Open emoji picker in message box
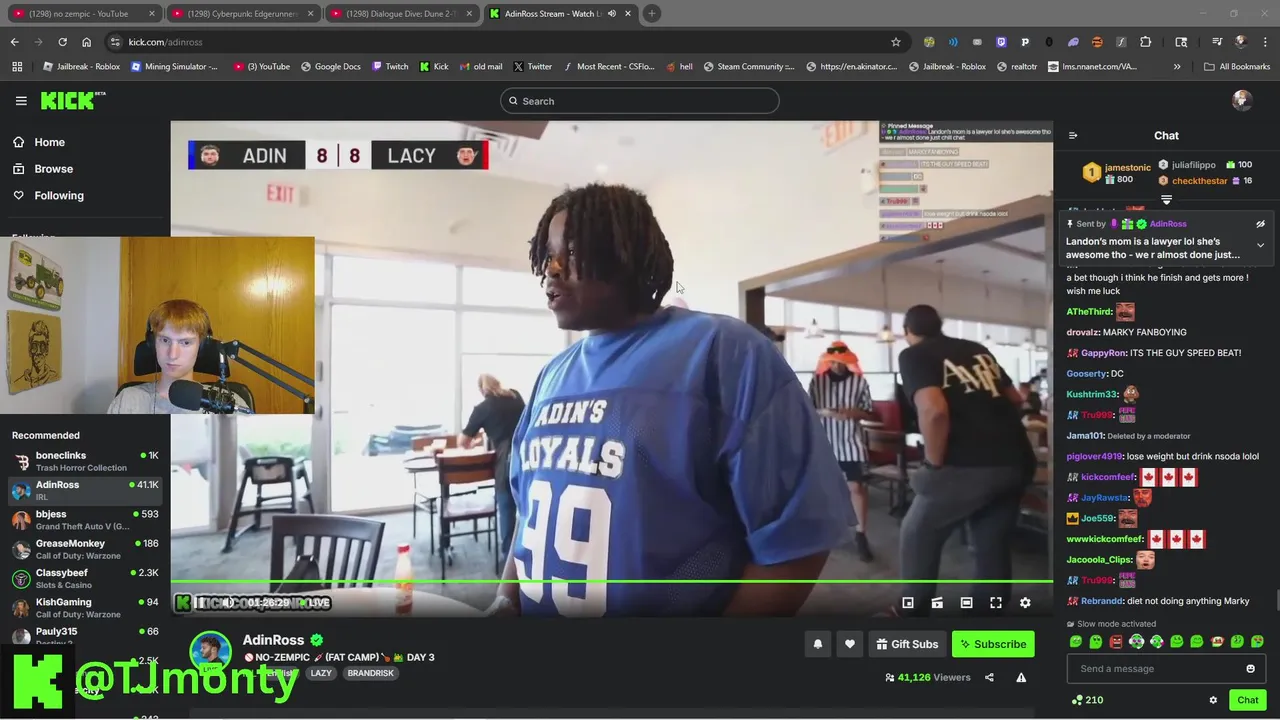 (1250, 669)
